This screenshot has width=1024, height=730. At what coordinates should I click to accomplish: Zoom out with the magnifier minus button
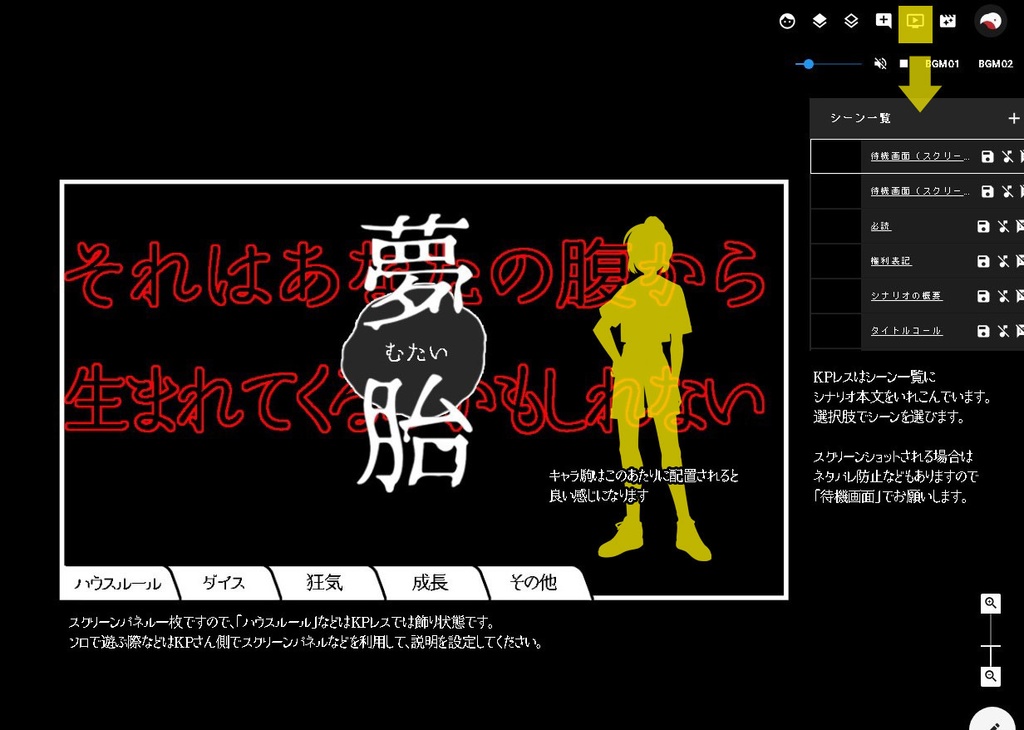coord(991,676)
